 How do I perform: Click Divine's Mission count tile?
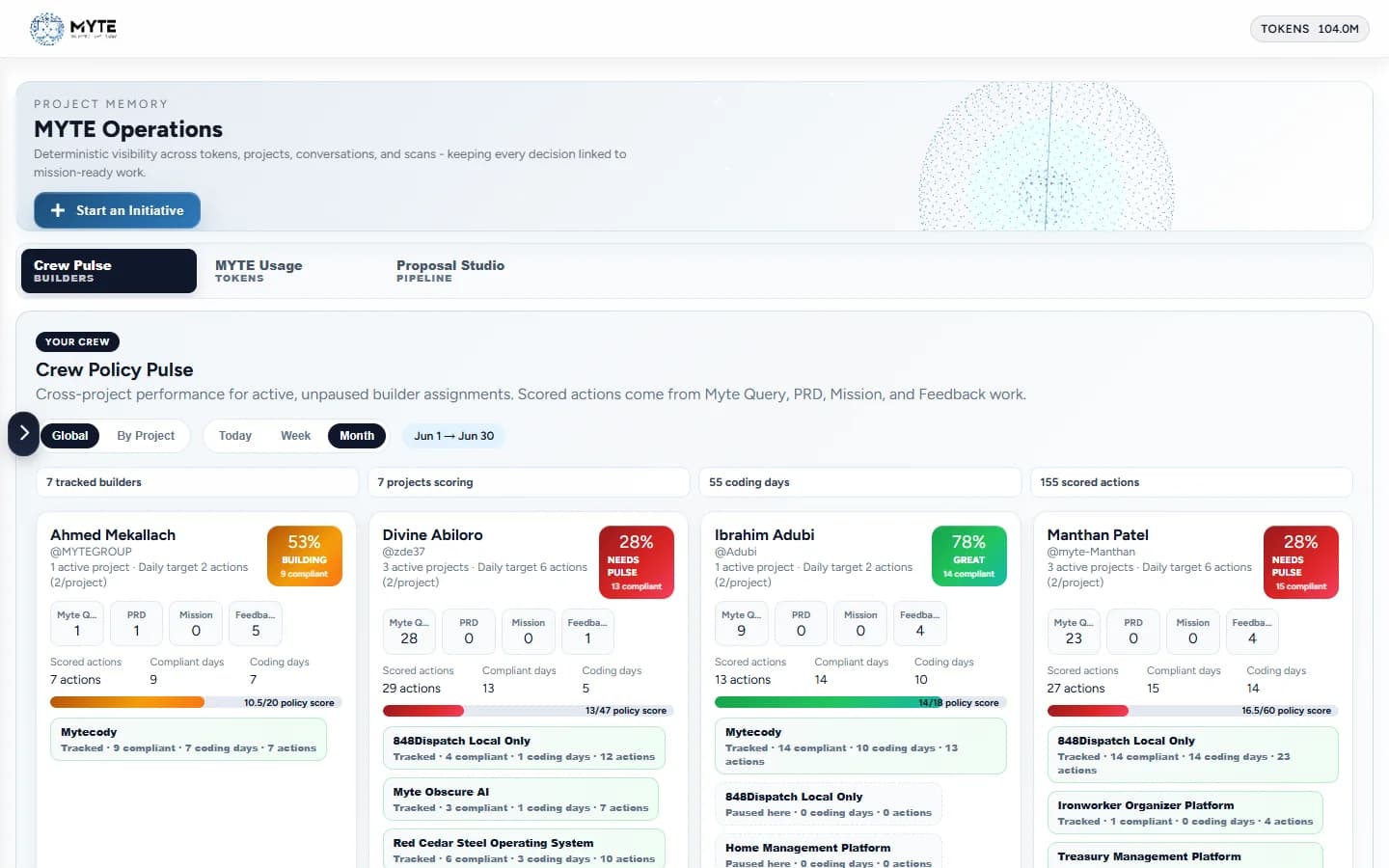(x=528, y=632)
